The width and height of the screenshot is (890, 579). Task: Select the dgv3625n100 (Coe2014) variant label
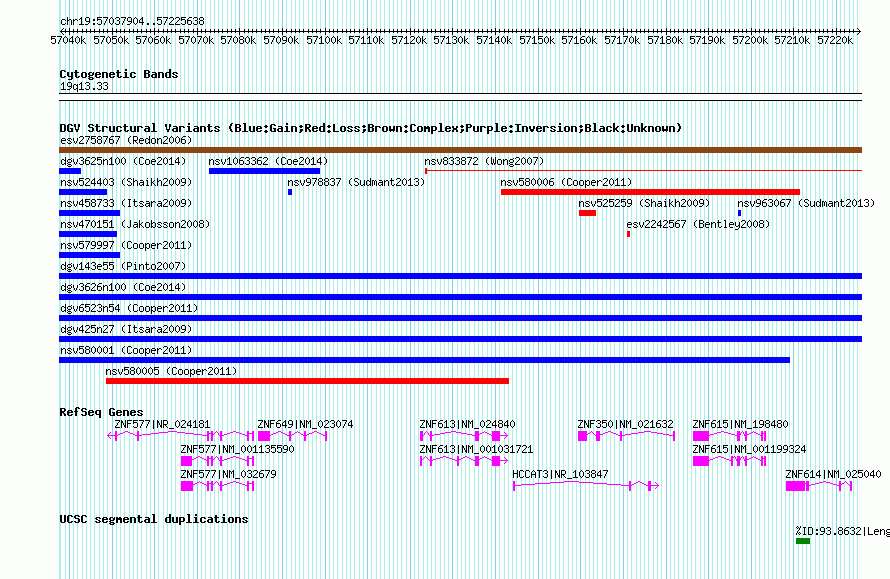(123, 161)
